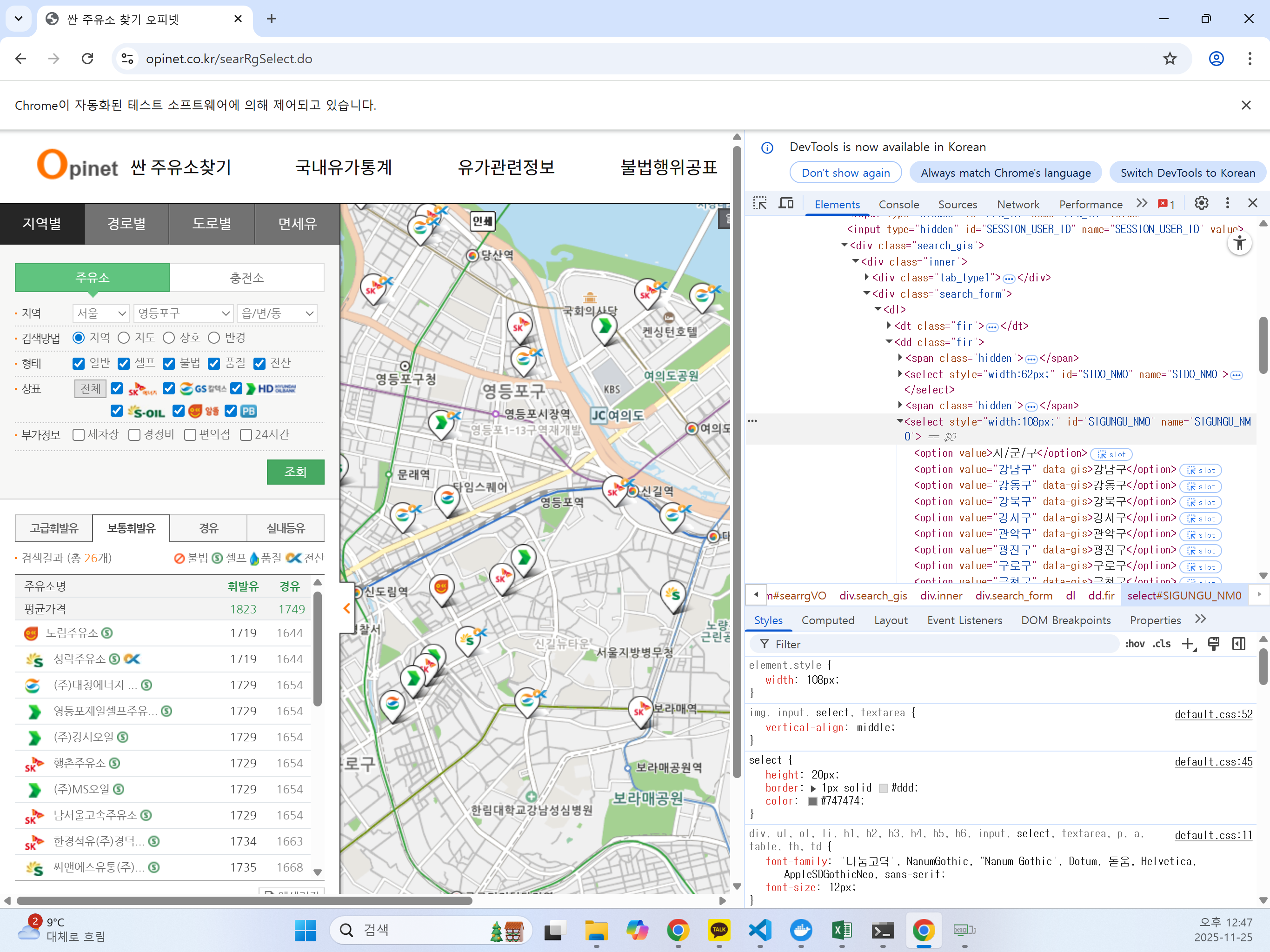Click the #ddd border color swatch
The height and width of the screenshot is (952, 1270).
(x=883, y=788)
